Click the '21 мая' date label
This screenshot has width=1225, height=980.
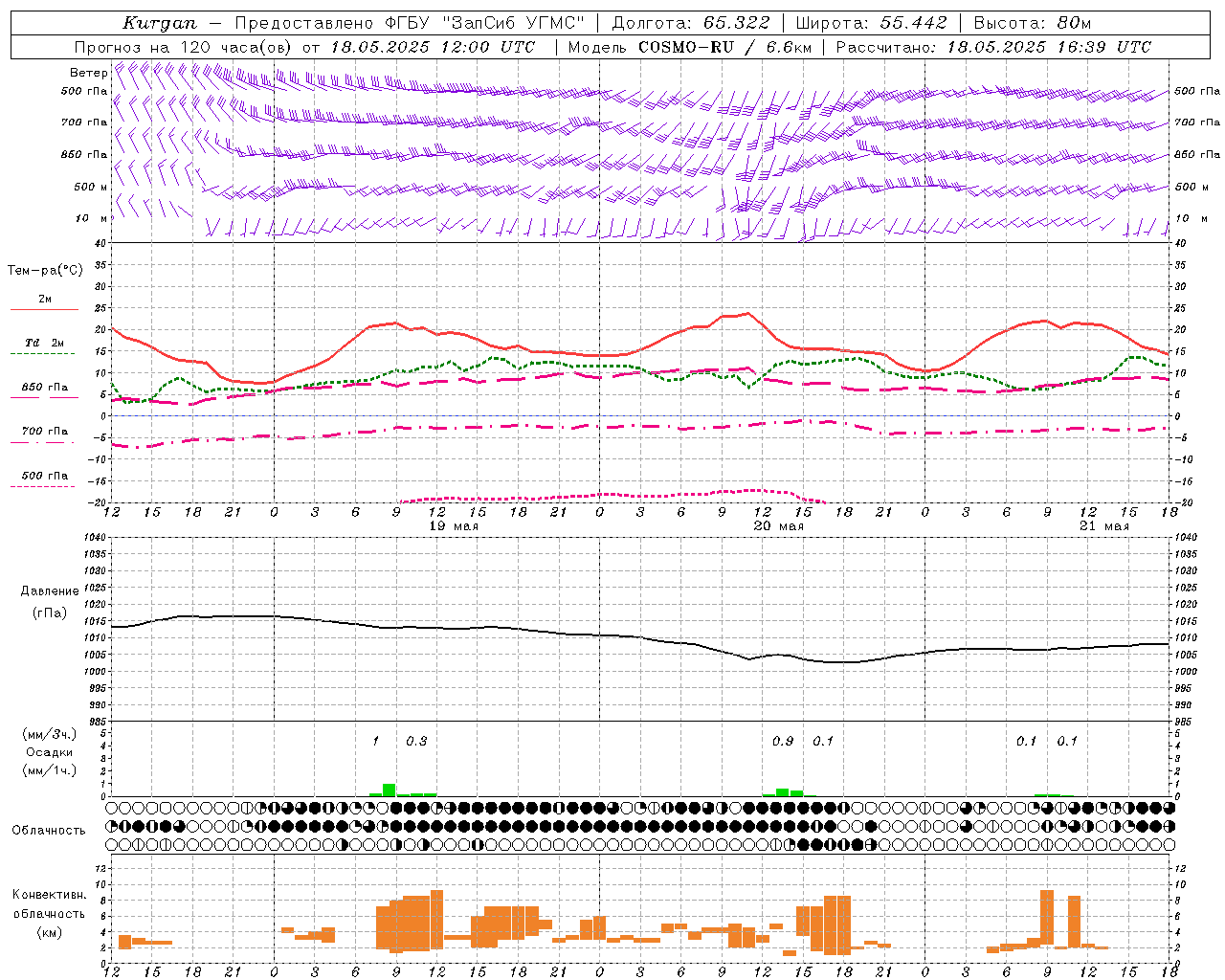point(1104,526)
